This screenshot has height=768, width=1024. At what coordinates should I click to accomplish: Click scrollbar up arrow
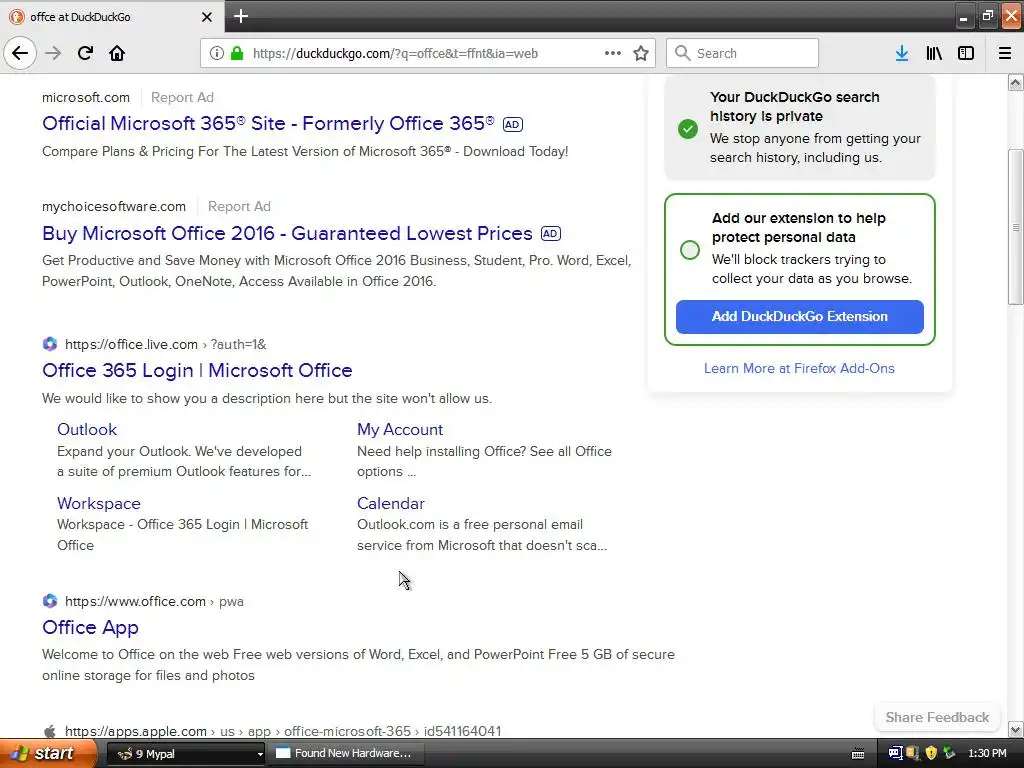click(x=1015, y=82)
